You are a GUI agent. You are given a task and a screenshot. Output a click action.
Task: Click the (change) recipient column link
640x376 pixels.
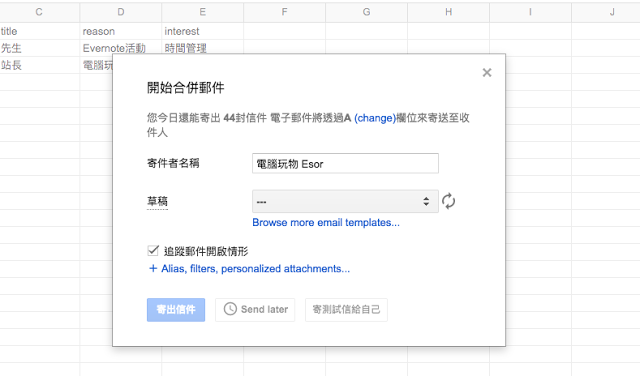(x=375, y=118)
